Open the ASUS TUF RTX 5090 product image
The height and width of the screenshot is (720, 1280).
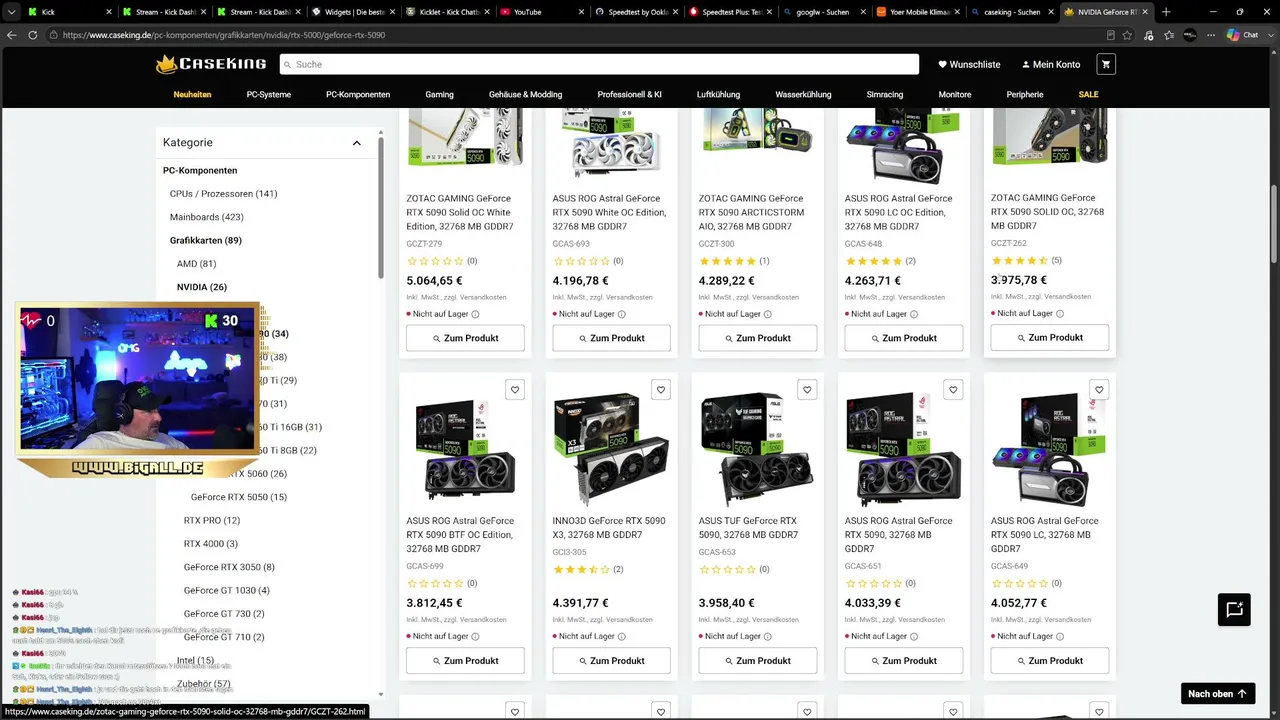pos(757,447)
